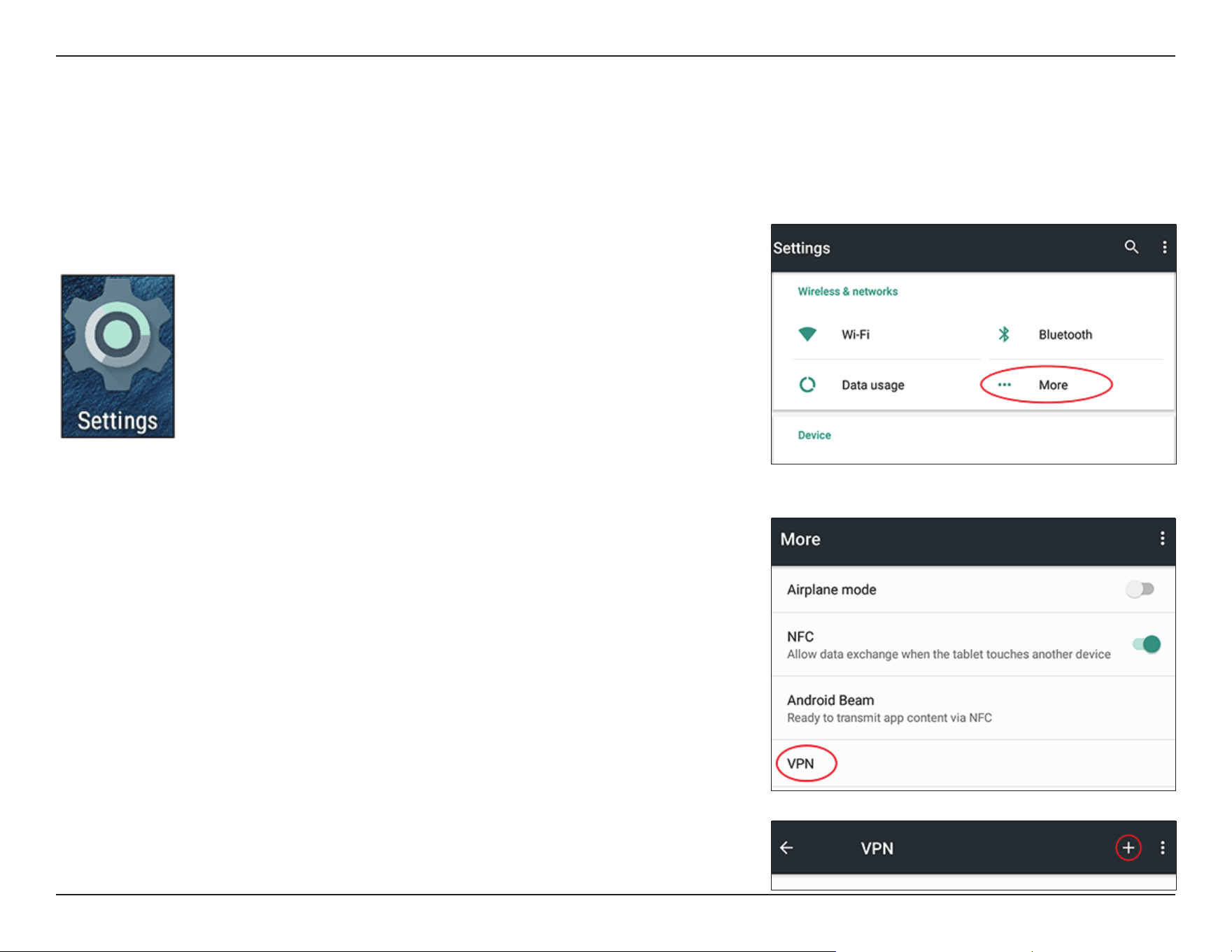Screen dimensions: 1232x952
Task: Open Android Beam setting
Action: click(x=973, y=708)
